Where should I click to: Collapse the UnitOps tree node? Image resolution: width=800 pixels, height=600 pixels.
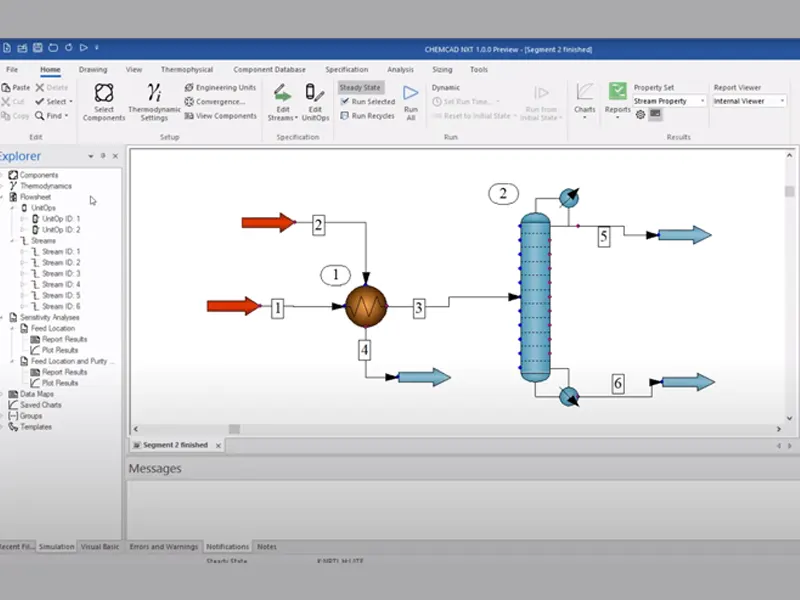[x=12, y=208]
